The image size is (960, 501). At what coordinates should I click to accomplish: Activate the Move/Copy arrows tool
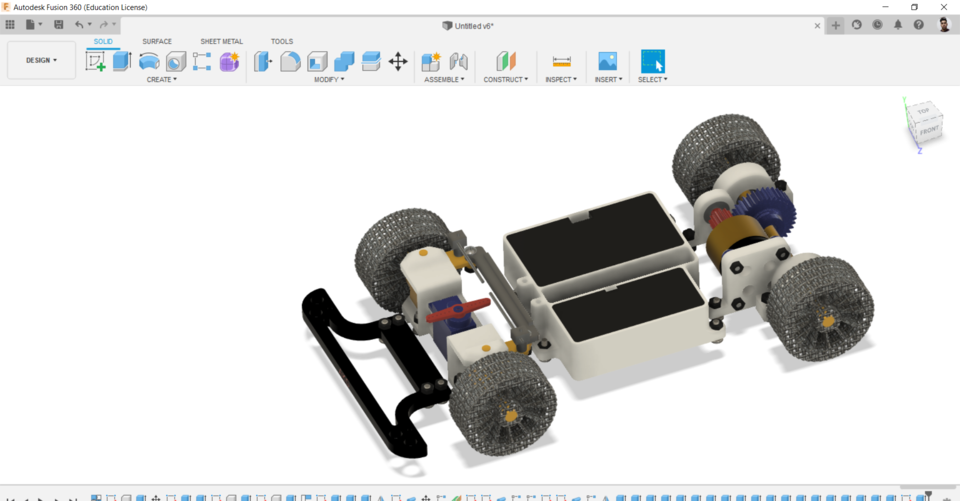point(398,61)
